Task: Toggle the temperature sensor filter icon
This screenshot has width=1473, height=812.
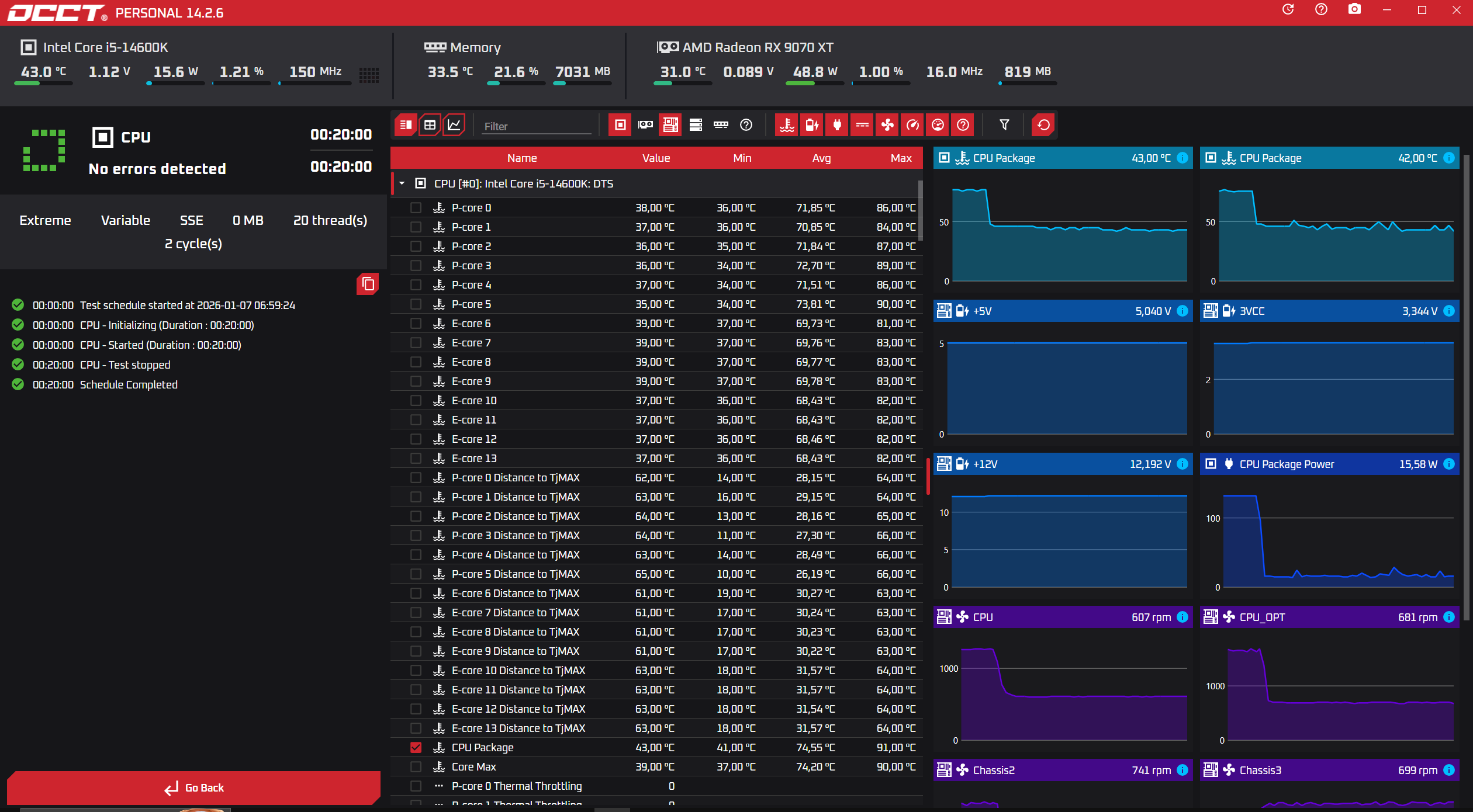Action: (787, 125)
